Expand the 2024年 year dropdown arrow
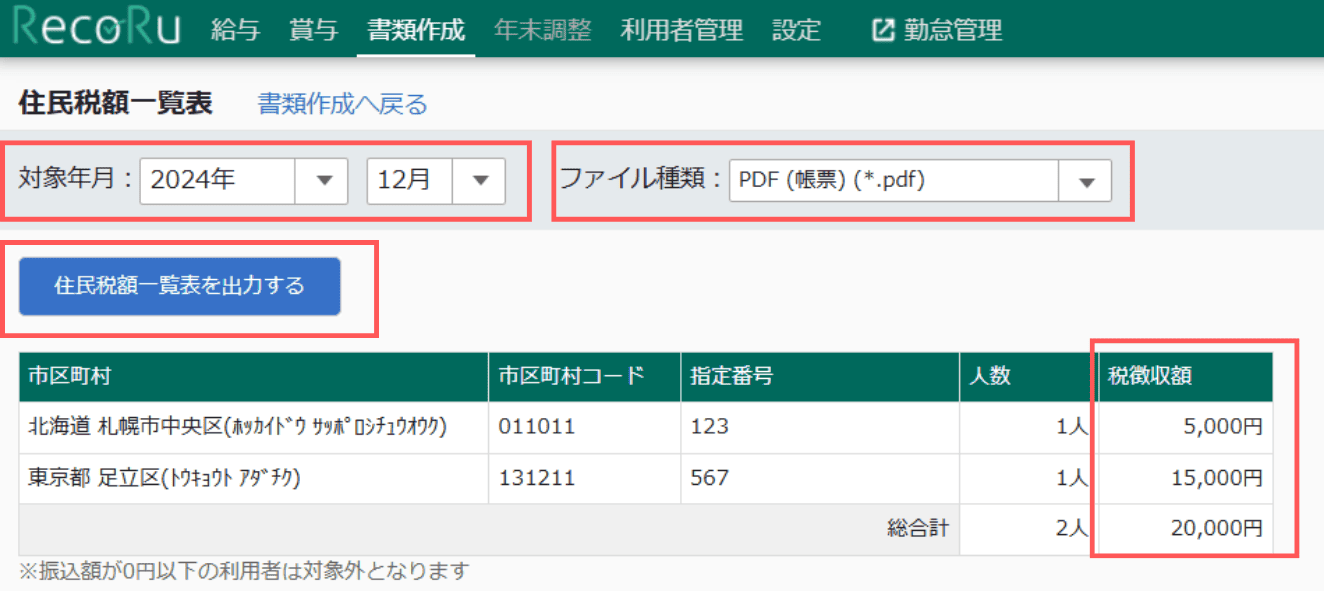This screenshot has height=591, width=1324. [x=322, y=181]
